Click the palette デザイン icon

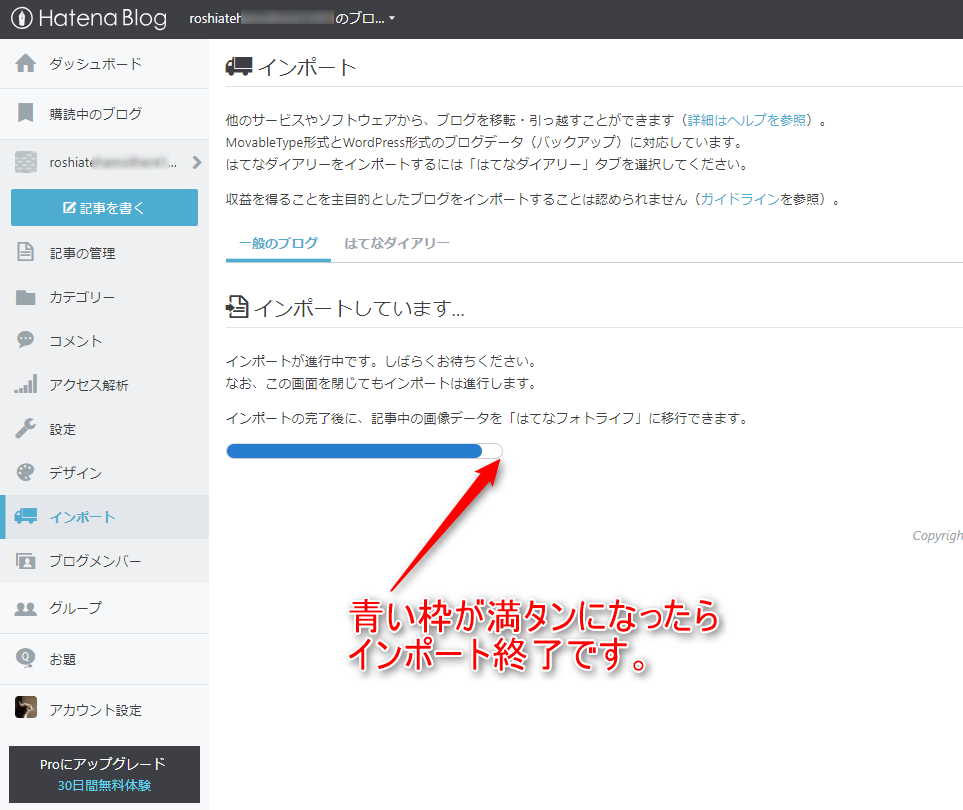coord(25,472)
